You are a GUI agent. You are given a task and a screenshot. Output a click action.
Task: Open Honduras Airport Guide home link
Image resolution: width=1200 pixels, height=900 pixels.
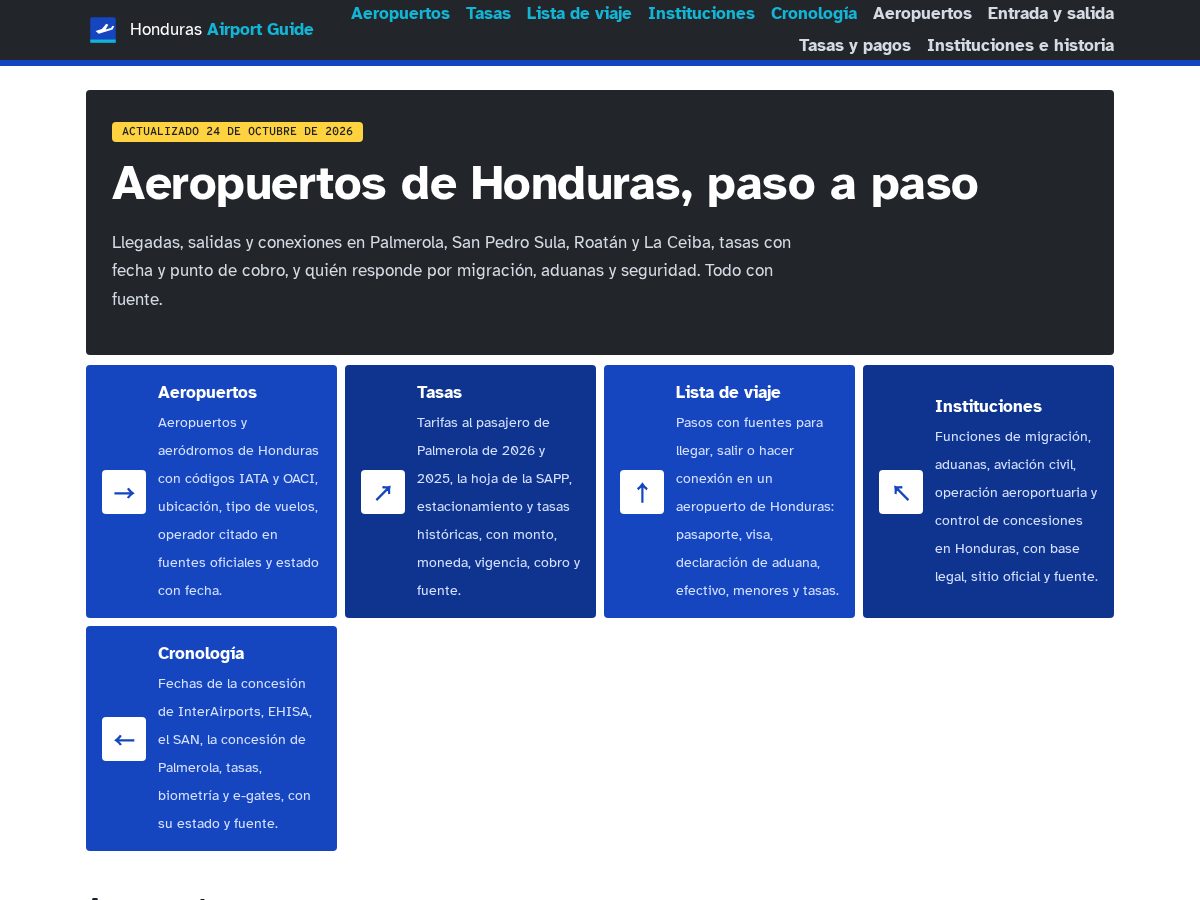tap(202, 30)
